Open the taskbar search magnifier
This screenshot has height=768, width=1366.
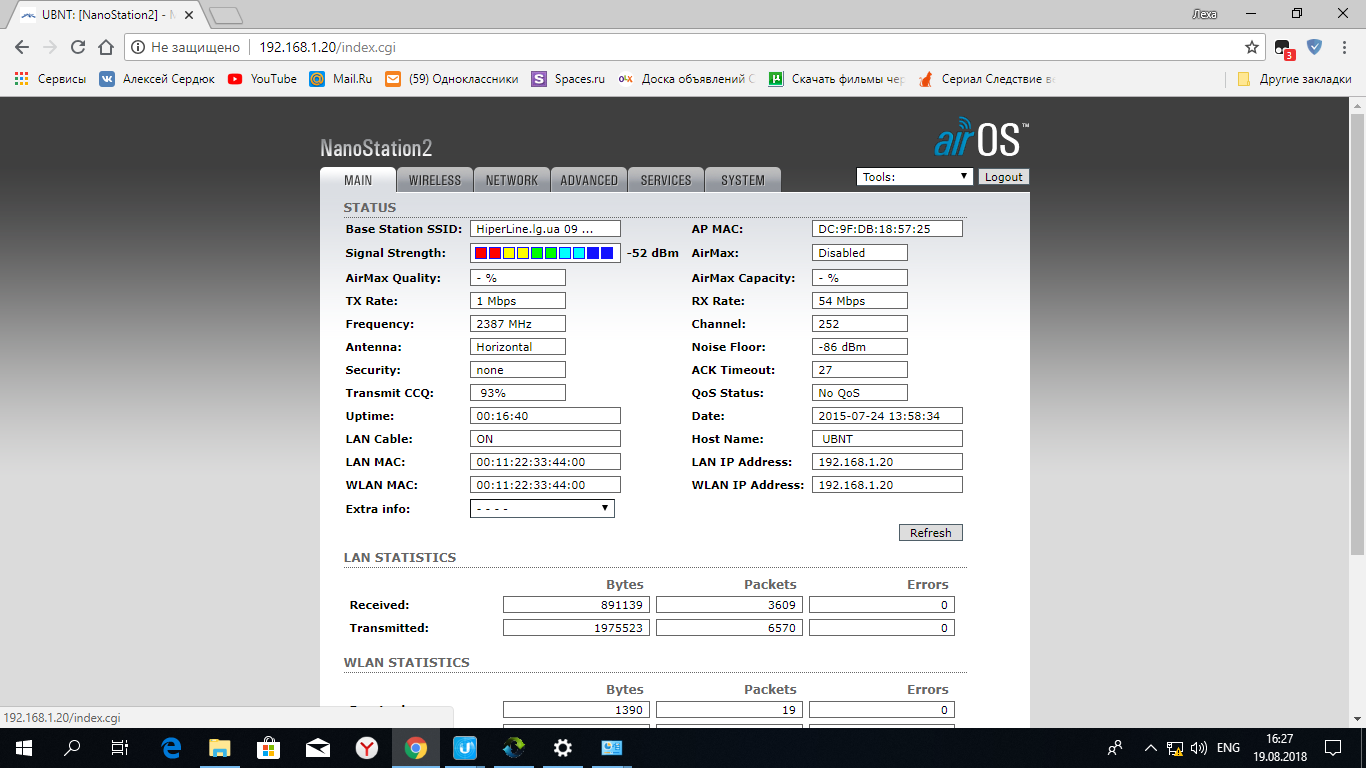pyautogui.click(x=72, y=747)
